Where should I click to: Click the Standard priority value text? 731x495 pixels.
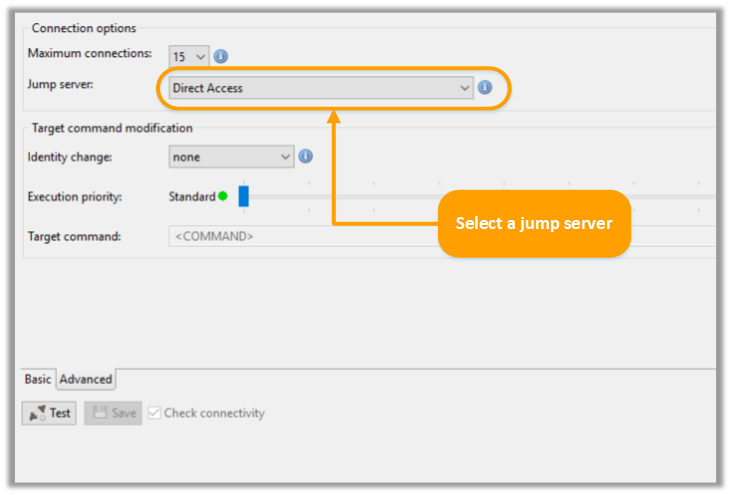192,197
